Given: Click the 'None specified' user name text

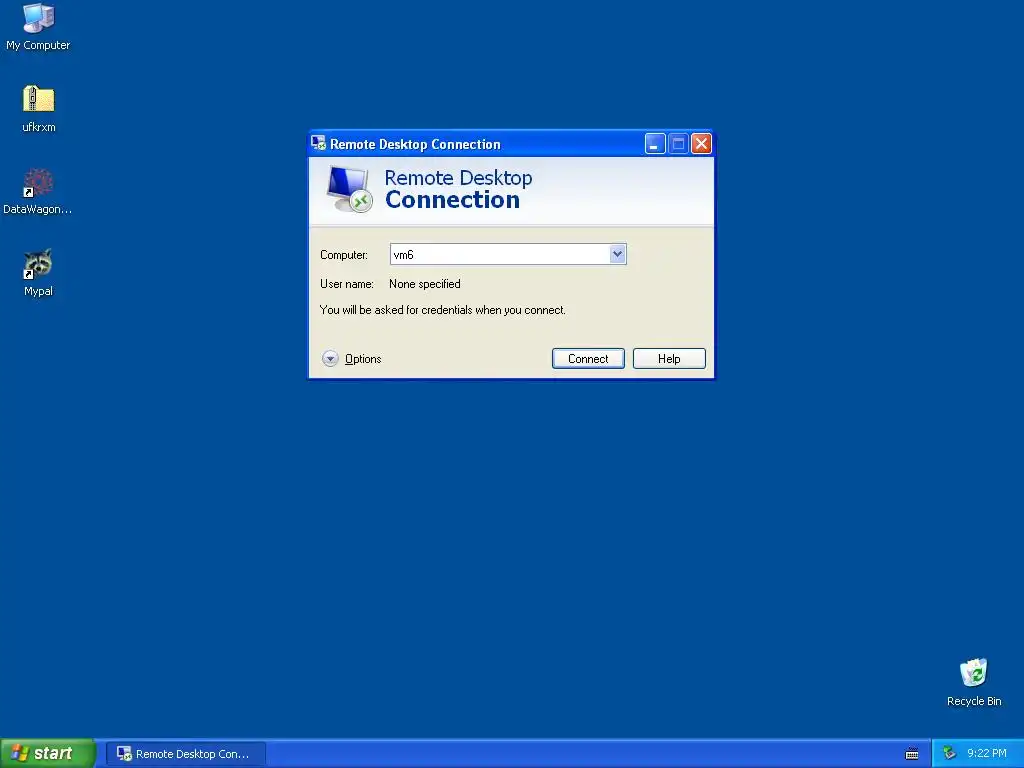Looking at the screenshot, I should click(424, 283).
